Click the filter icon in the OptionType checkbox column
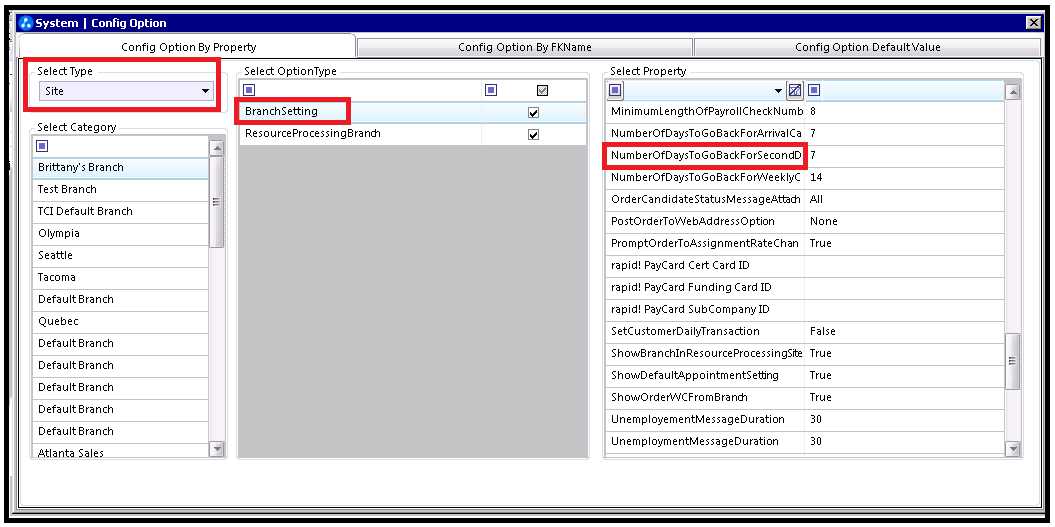Image resolution: width=1055 pixels, height=527 pixels. [491, 90]
